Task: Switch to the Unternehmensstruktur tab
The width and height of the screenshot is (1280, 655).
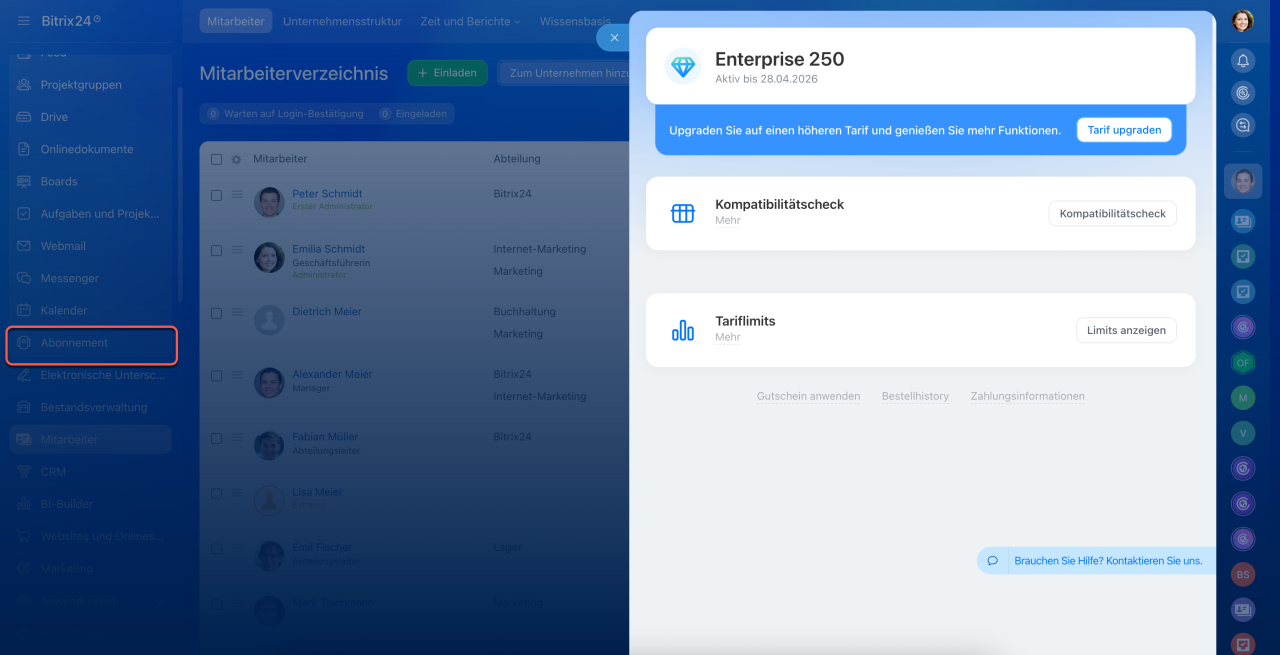Action: tap(342, 21)
